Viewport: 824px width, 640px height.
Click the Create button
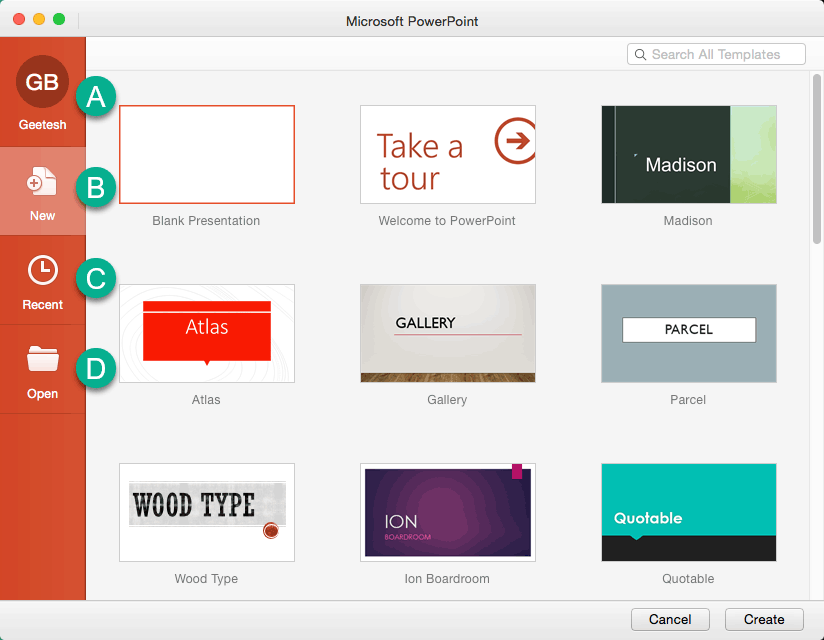764,619
